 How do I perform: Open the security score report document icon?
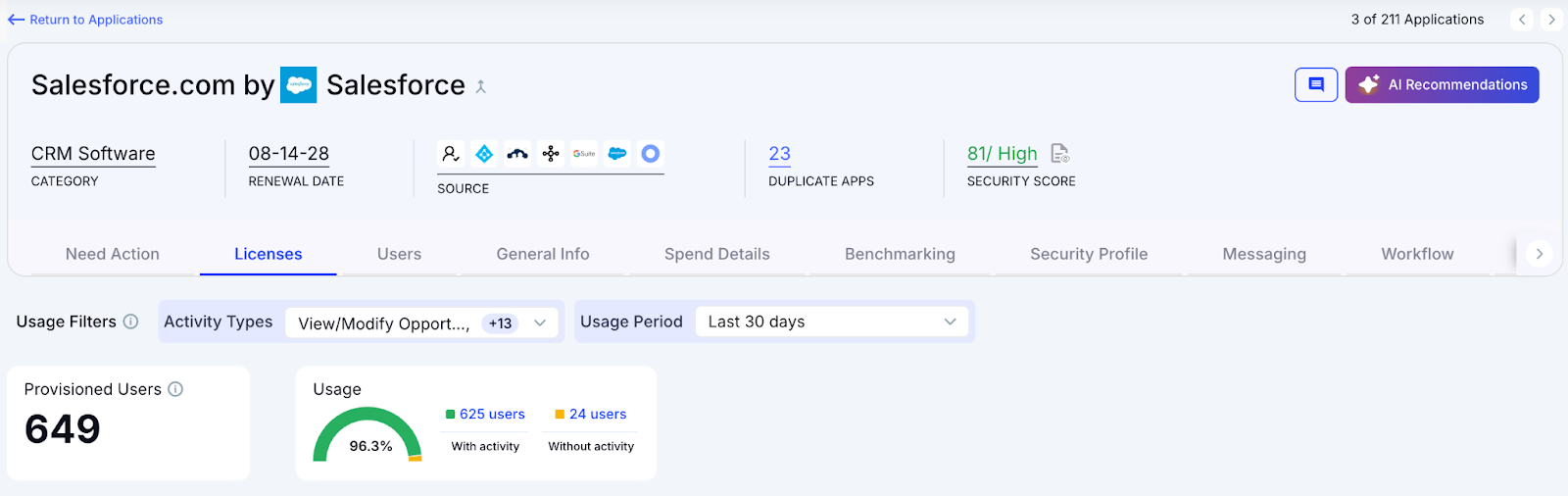click(x=1059, y=153)
